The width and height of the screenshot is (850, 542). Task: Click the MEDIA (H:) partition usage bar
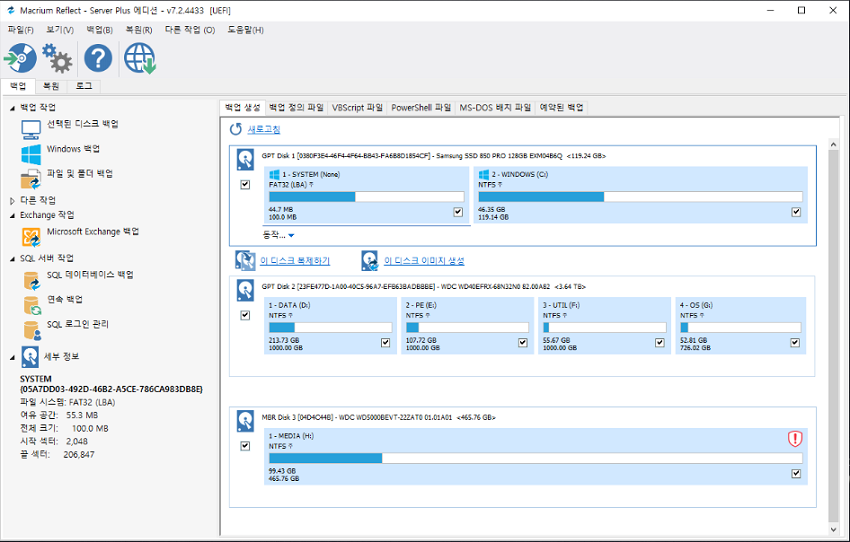536,458
